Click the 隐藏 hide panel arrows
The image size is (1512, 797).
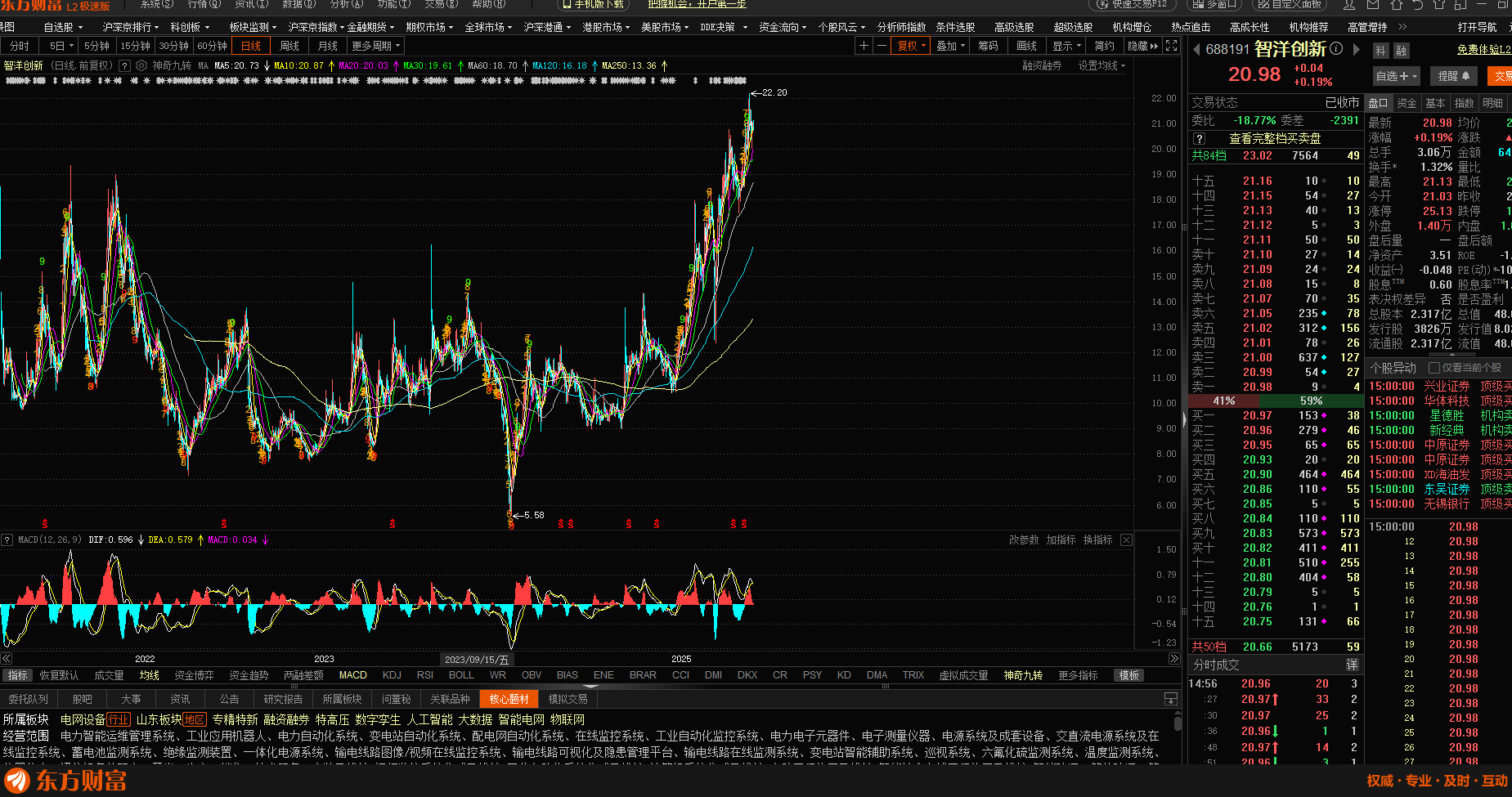coord(1142,46)
